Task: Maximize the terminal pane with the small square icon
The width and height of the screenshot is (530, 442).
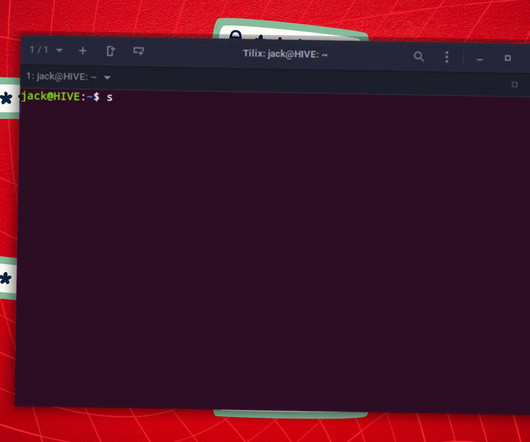Action: point(514,84)
